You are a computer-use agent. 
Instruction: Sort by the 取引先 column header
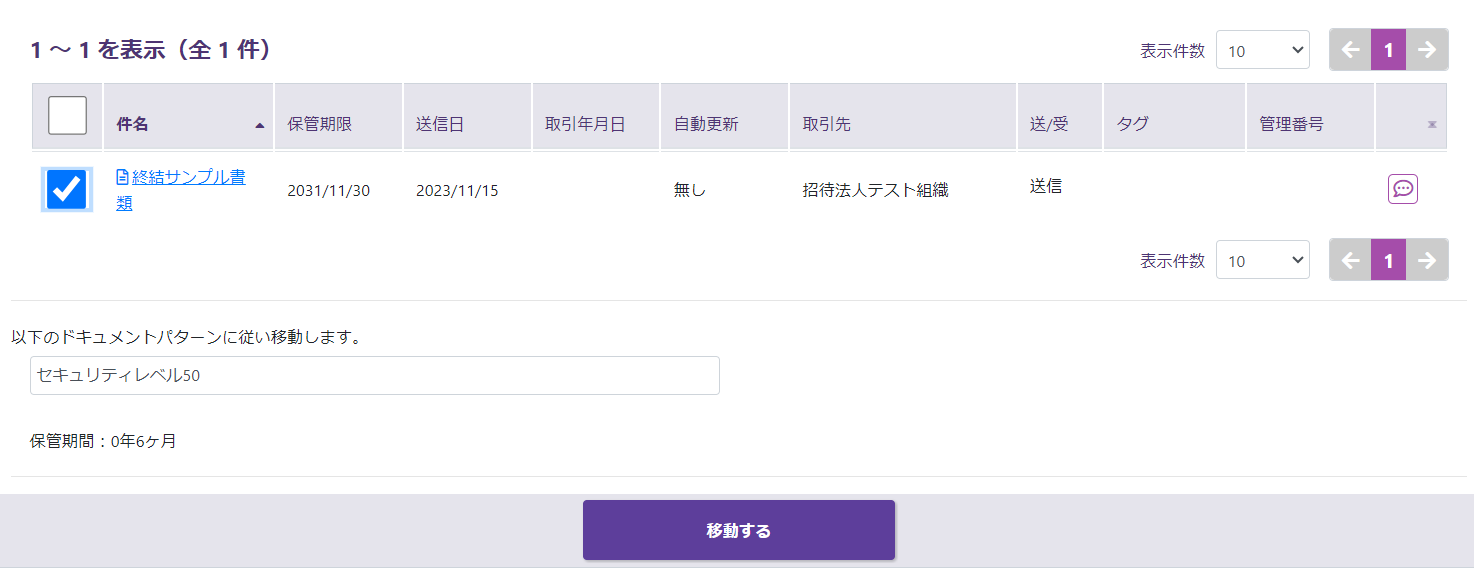(826, 124)
